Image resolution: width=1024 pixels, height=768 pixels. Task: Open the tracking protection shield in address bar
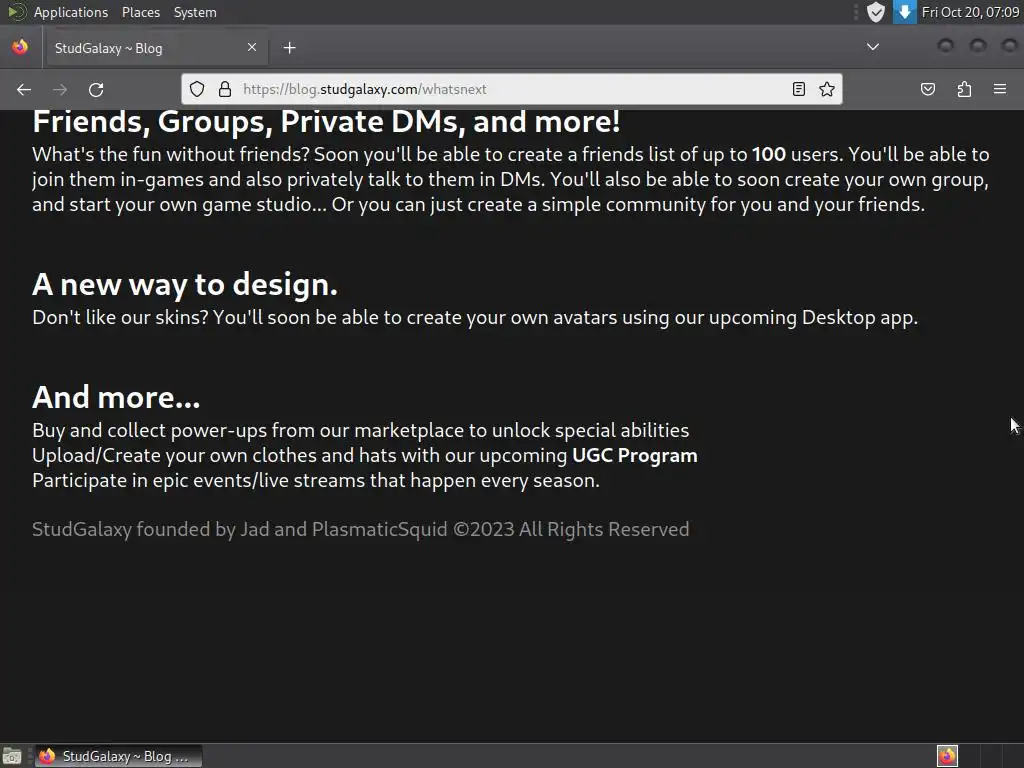coord(197,89)
